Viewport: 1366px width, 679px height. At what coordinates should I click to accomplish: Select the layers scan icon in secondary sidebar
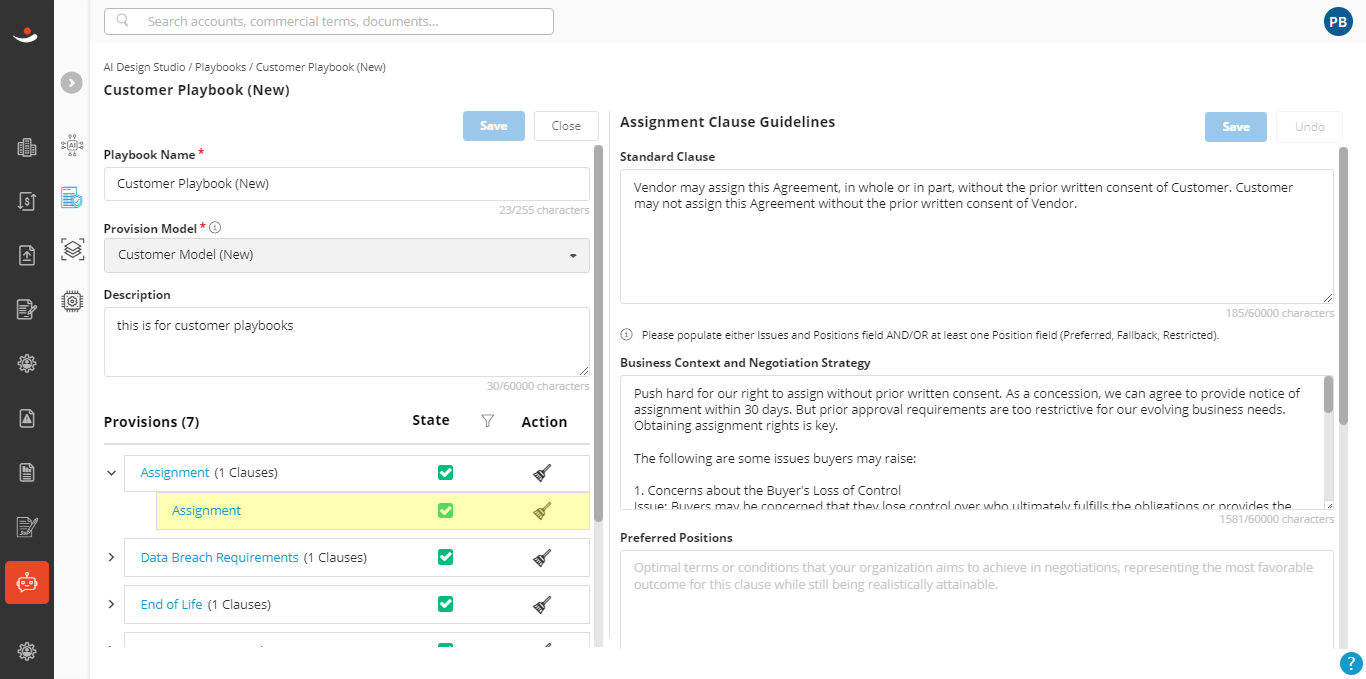(72, 249)
